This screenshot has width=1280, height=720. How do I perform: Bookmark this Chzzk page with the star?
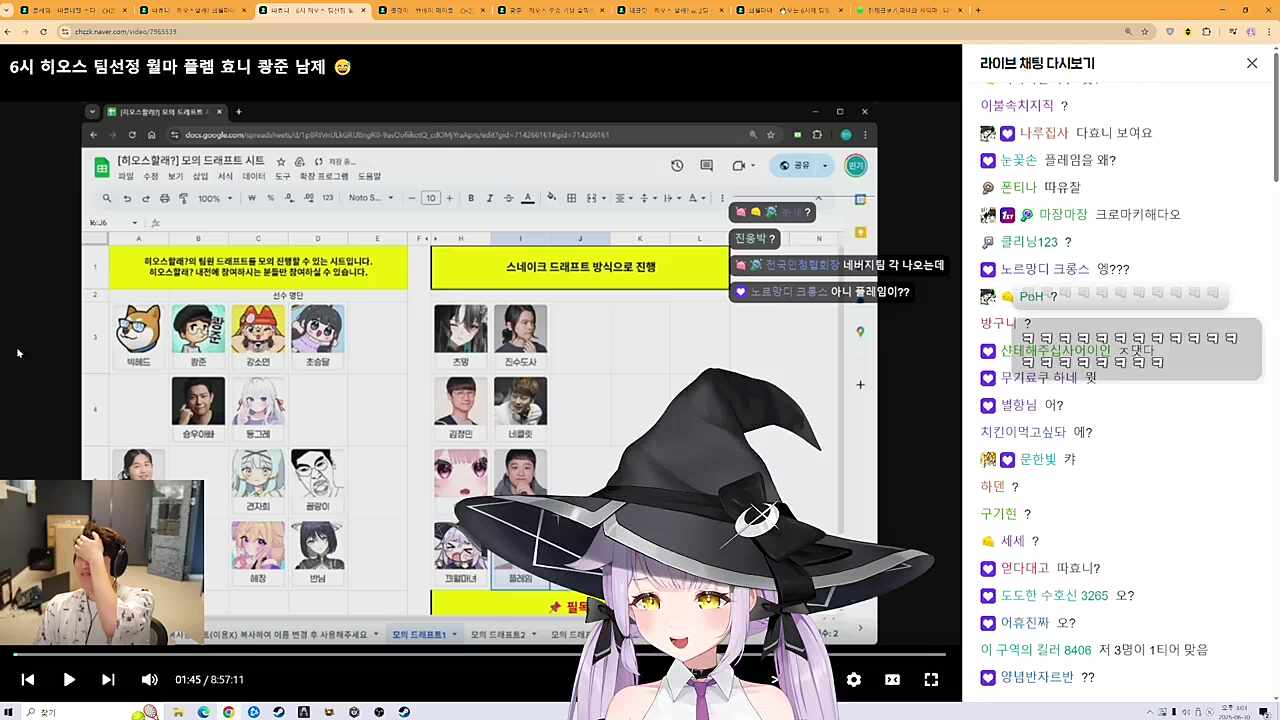tap(1146, 32)
